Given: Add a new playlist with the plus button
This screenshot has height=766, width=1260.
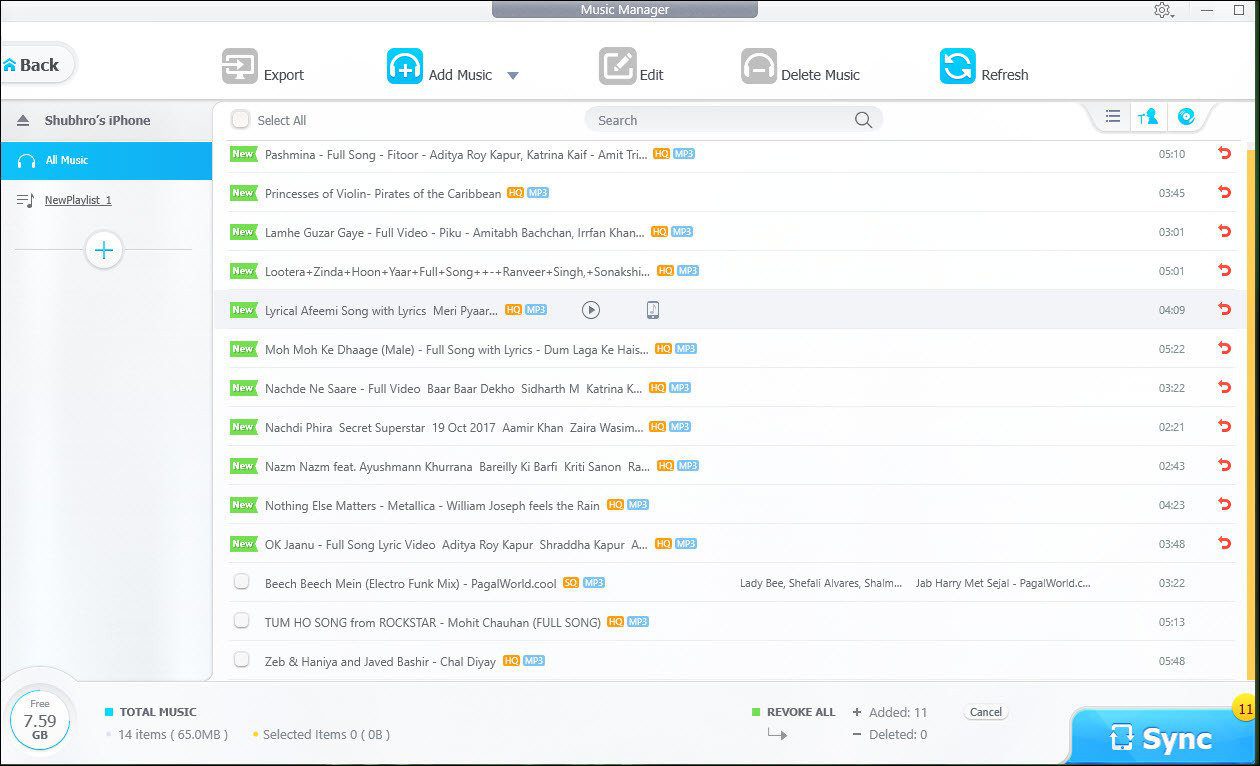Looking at the screenshot, I should pos(104,250).
